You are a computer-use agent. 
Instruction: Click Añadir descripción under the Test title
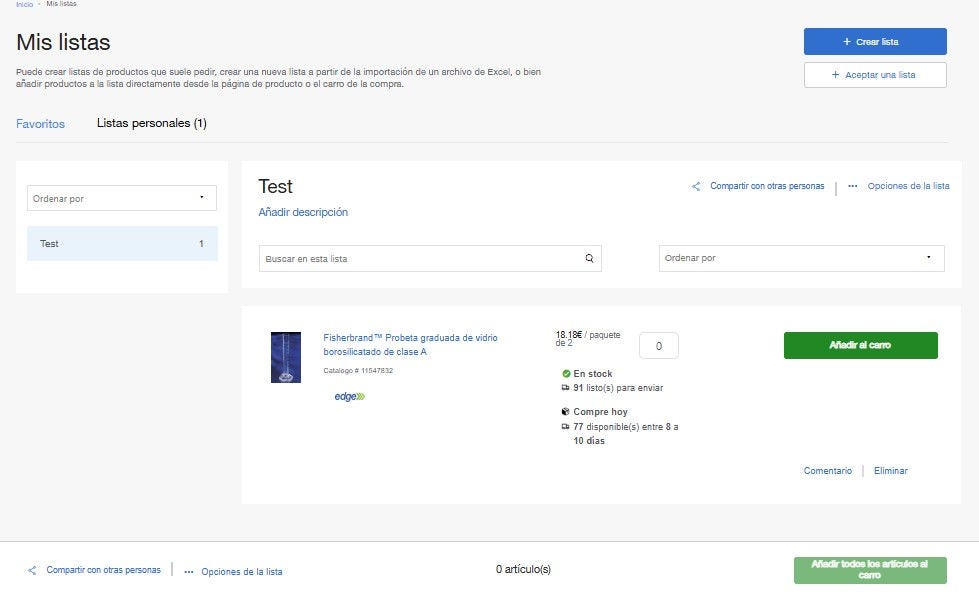pos(302,212)
